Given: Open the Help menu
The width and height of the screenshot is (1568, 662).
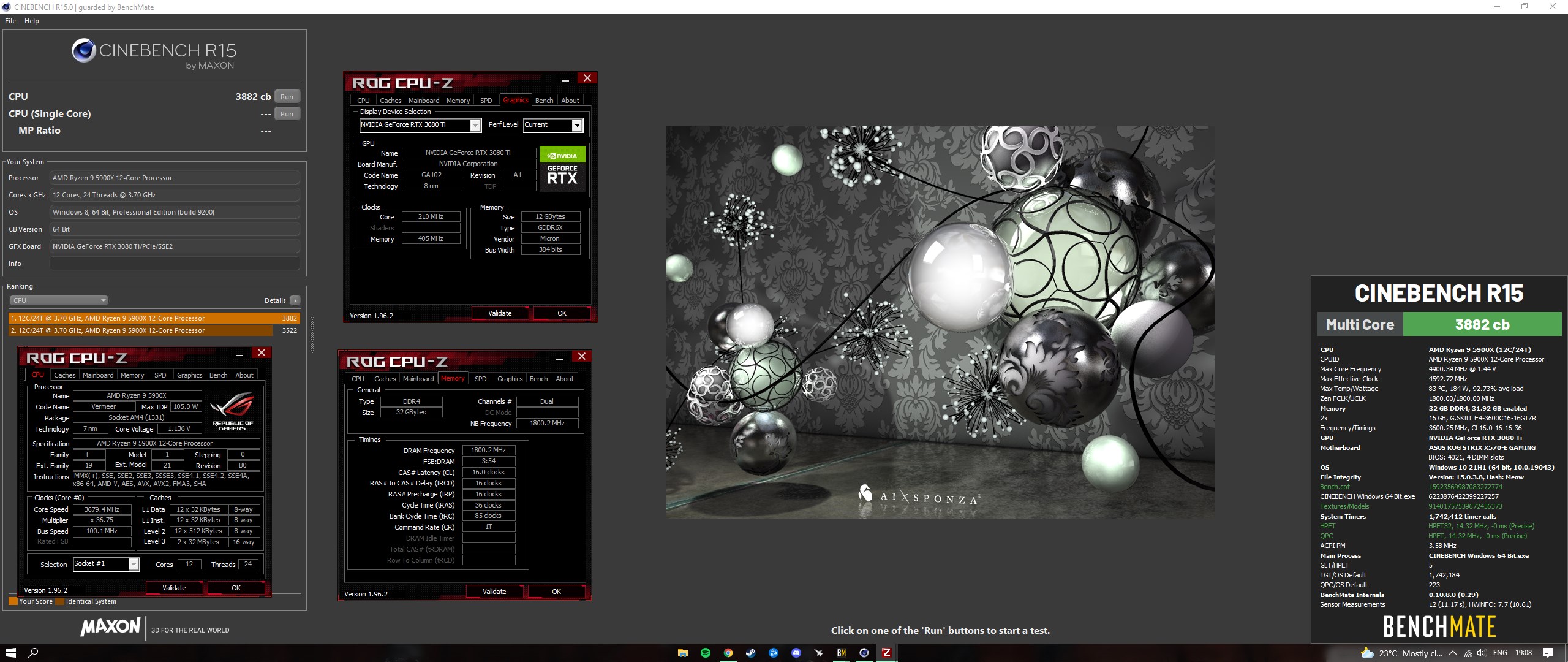Looking at the screenshot, I should coord(32,21).
